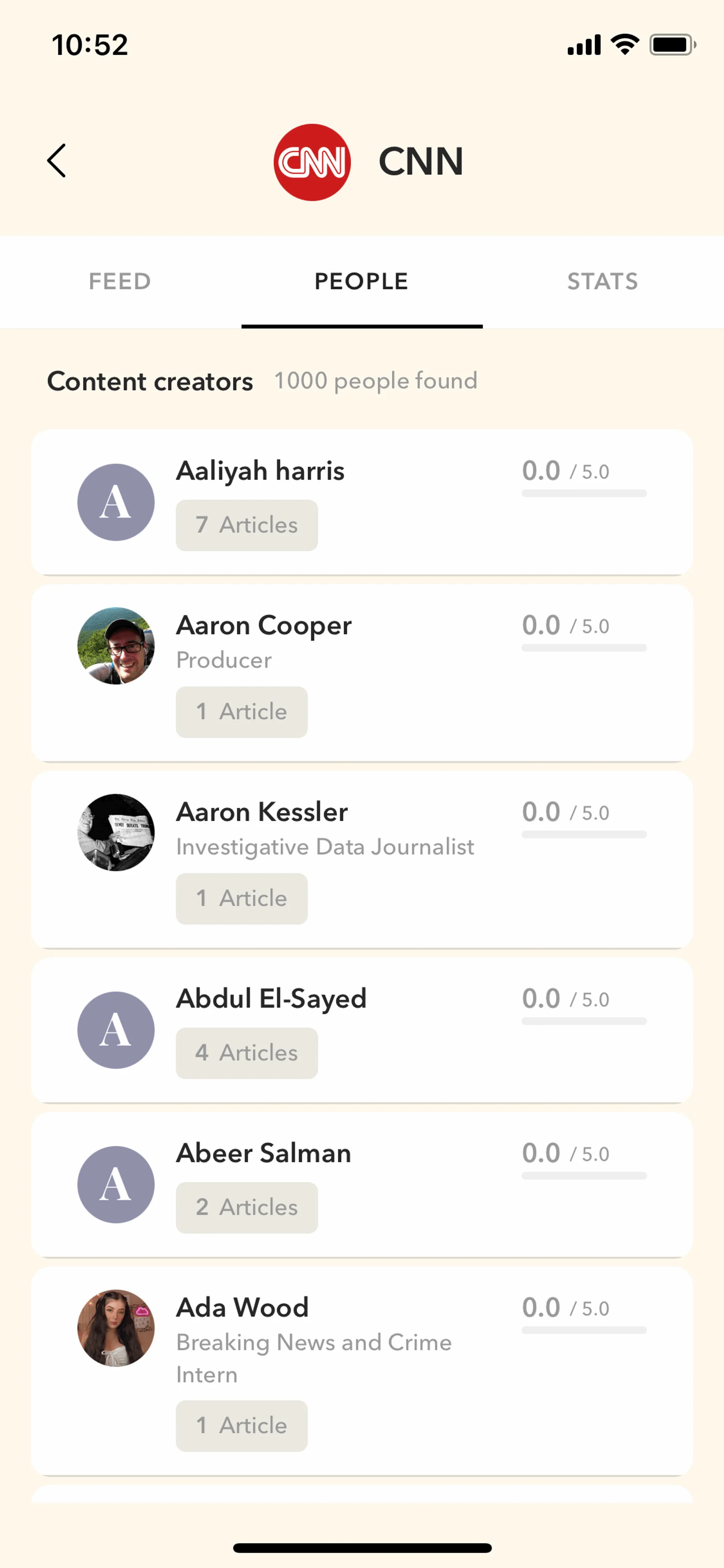The image size is (724, 1568).
Task: Tap the back arrow icon
Action: [57, 161]
